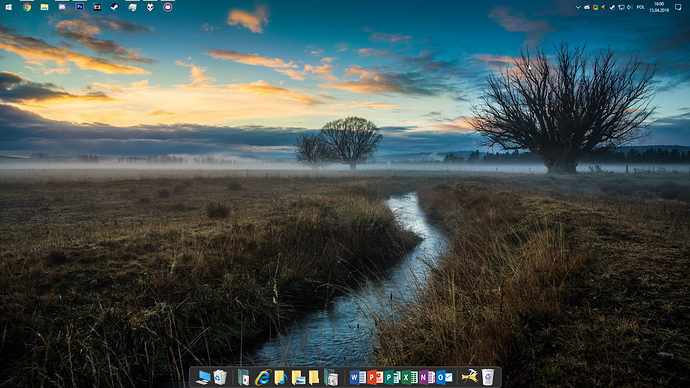Open the Music folder in the dock
Viewport: 690px width, 388px height.
280,377
